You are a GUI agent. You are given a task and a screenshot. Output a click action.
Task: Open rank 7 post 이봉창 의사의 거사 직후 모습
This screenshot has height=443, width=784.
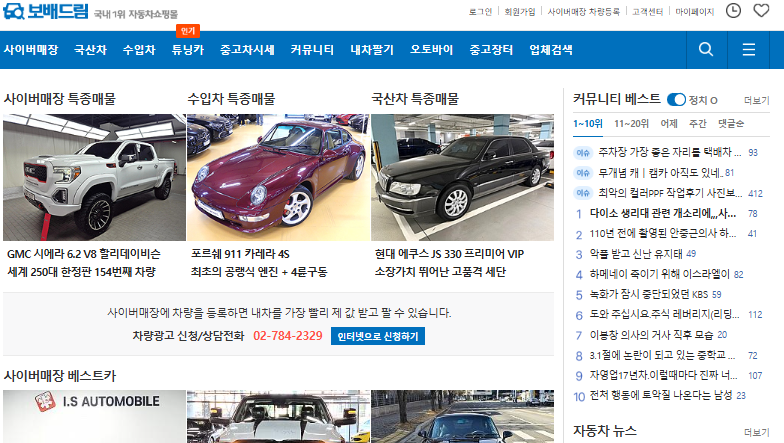click(651, 334)
